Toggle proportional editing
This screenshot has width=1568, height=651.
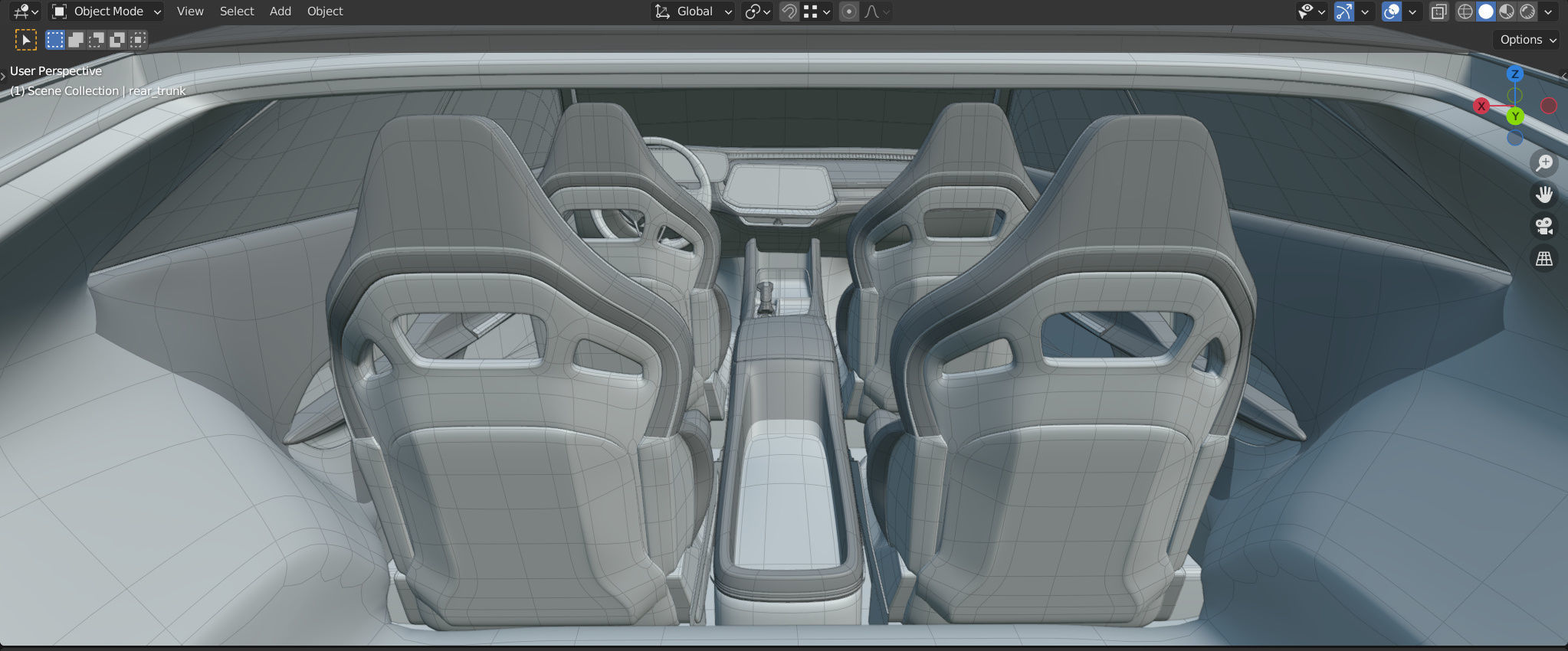(848, 11)
